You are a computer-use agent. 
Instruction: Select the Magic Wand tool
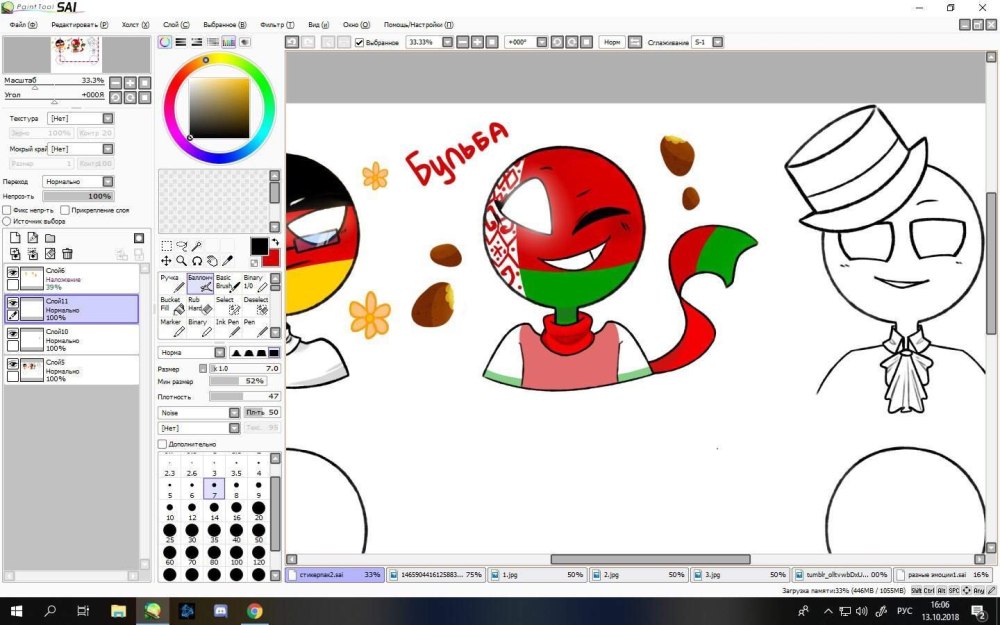point(197,246)
